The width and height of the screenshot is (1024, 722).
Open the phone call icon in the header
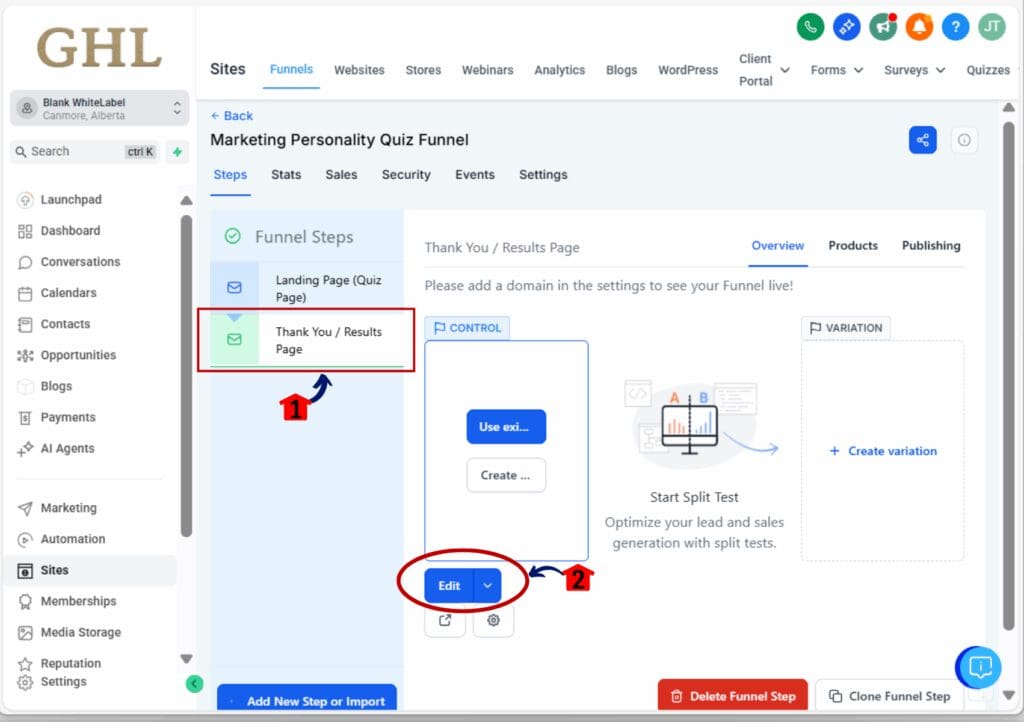click(x=810, y=27)
